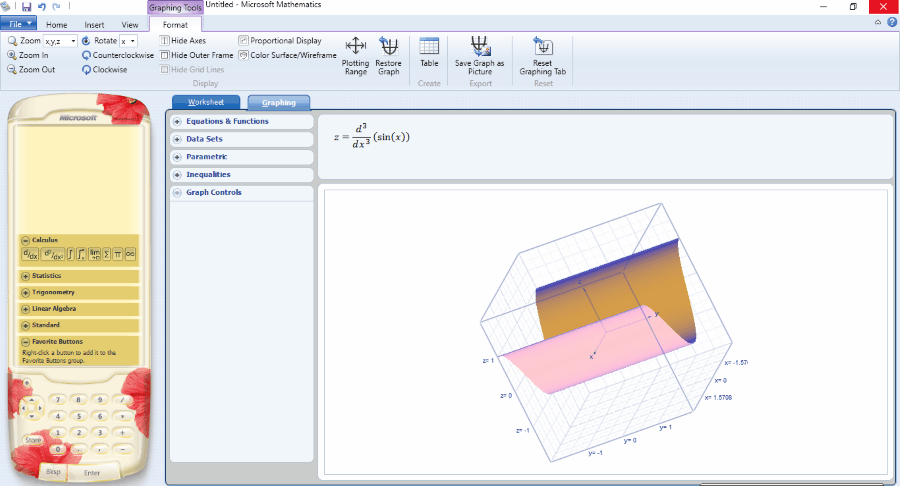Expand Inequalities section
The height and width of the screenshot is (486, 900).
177,175
